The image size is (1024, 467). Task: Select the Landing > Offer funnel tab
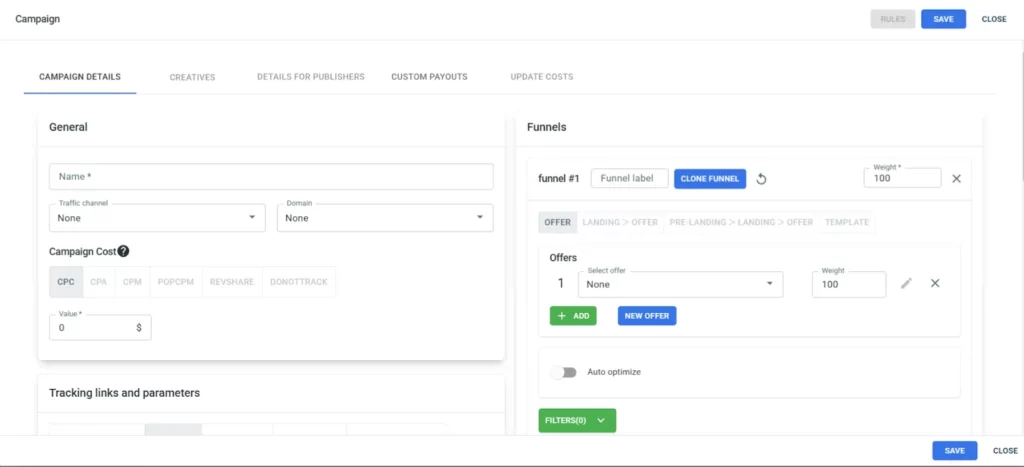coord(620,222)
